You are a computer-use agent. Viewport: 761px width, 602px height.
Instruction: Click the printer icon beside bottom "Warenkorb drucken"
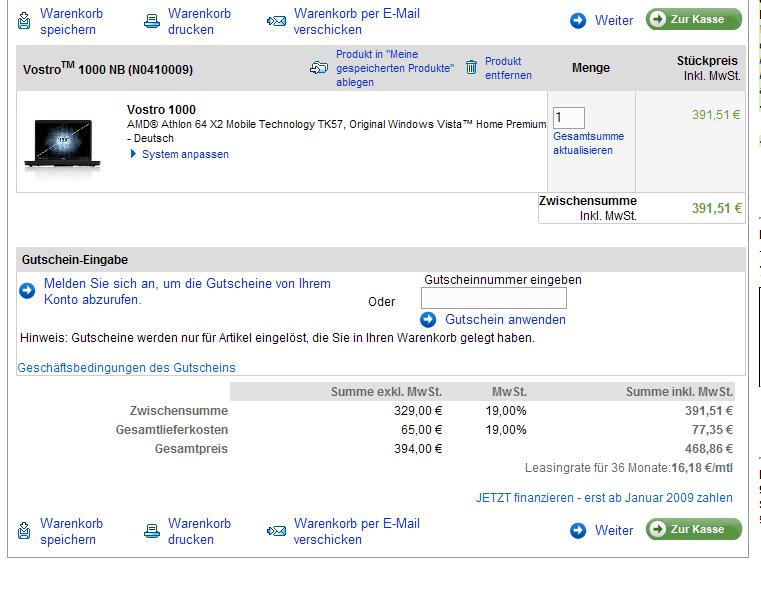pos(151,531)
